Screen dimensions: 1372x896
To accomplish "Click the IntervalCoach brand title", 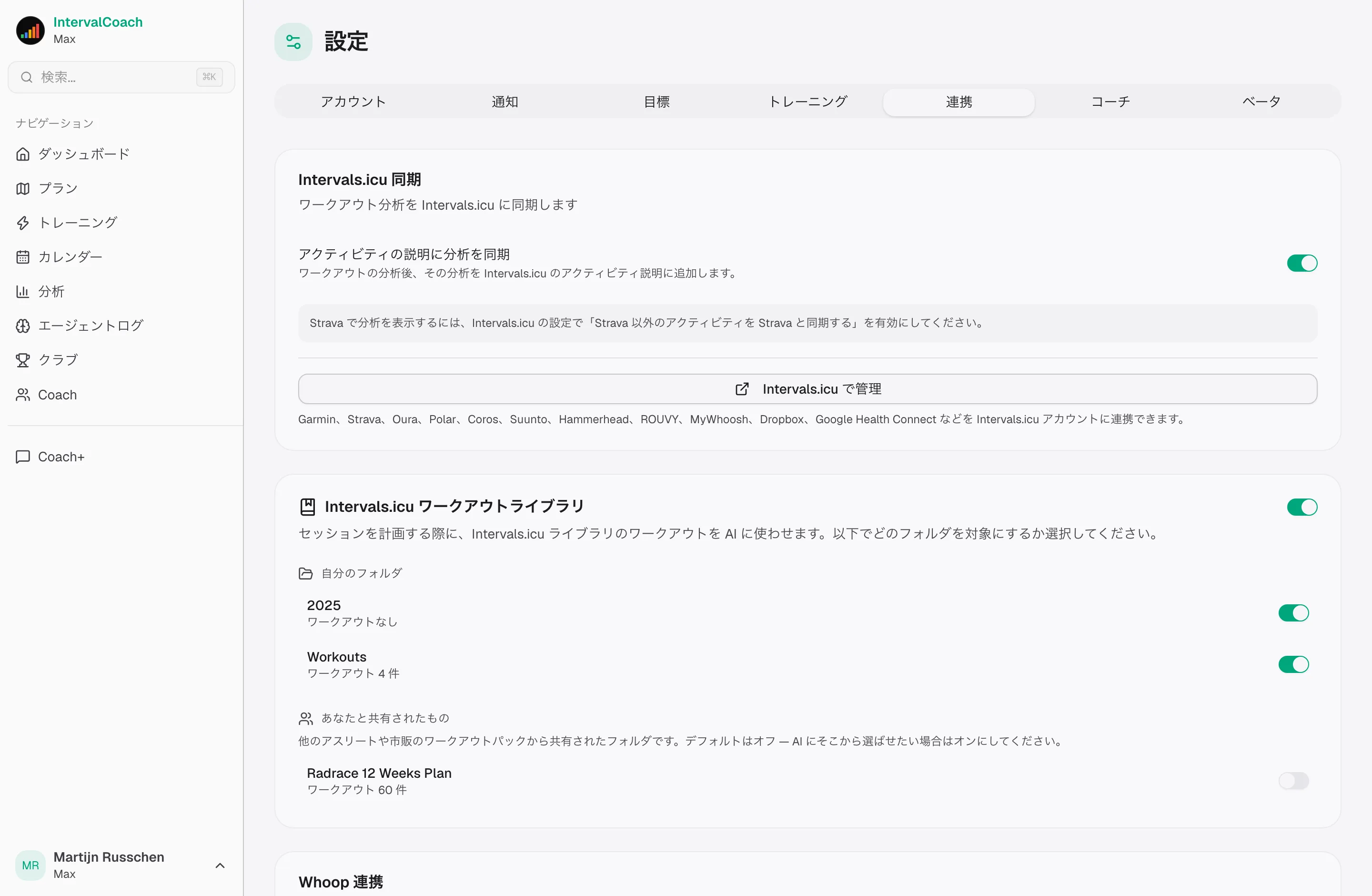I will pyautogui.click(x=98, y=22).
